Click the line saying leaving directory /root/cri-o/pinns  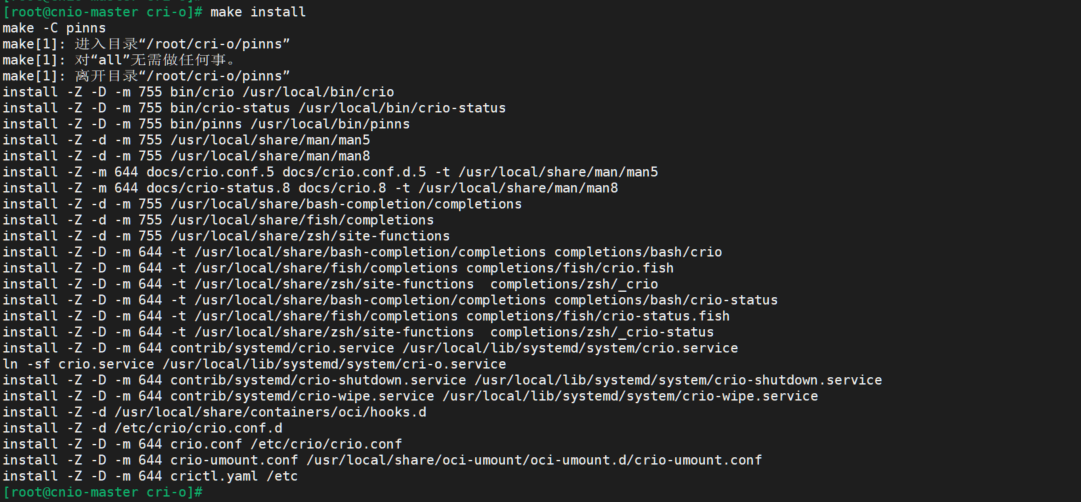point(146,75)
